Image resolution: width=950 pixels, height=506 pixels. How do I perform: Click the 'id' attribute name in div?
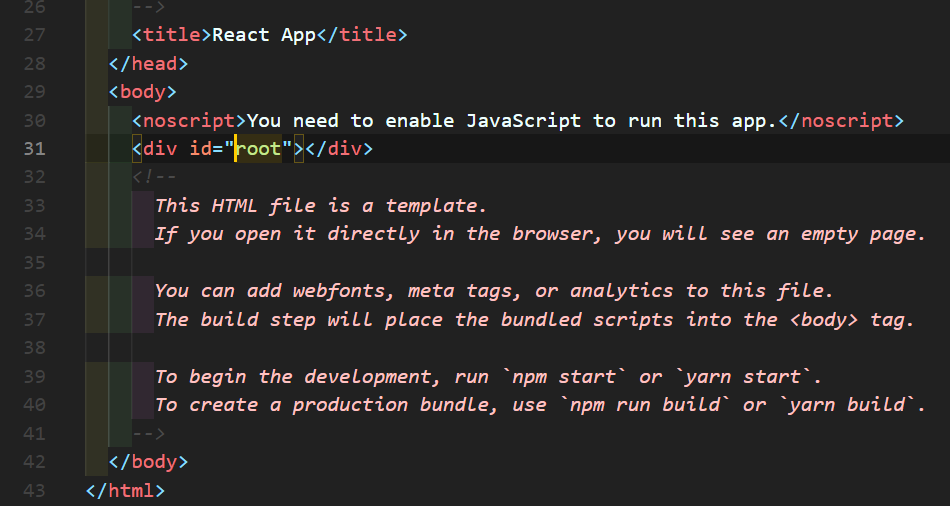click(201, 148)
